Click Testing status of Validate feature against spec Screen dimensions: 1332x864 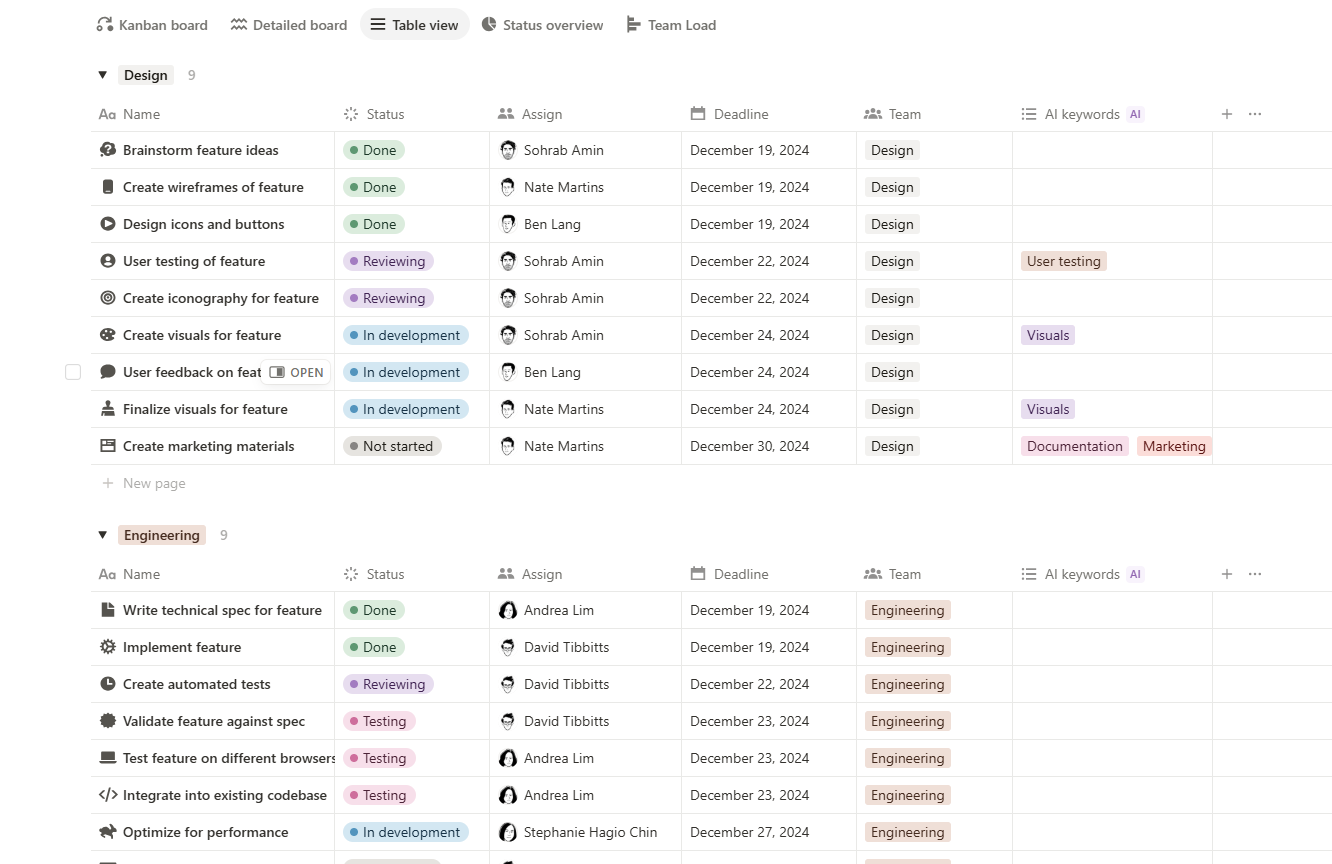(379, 721)
